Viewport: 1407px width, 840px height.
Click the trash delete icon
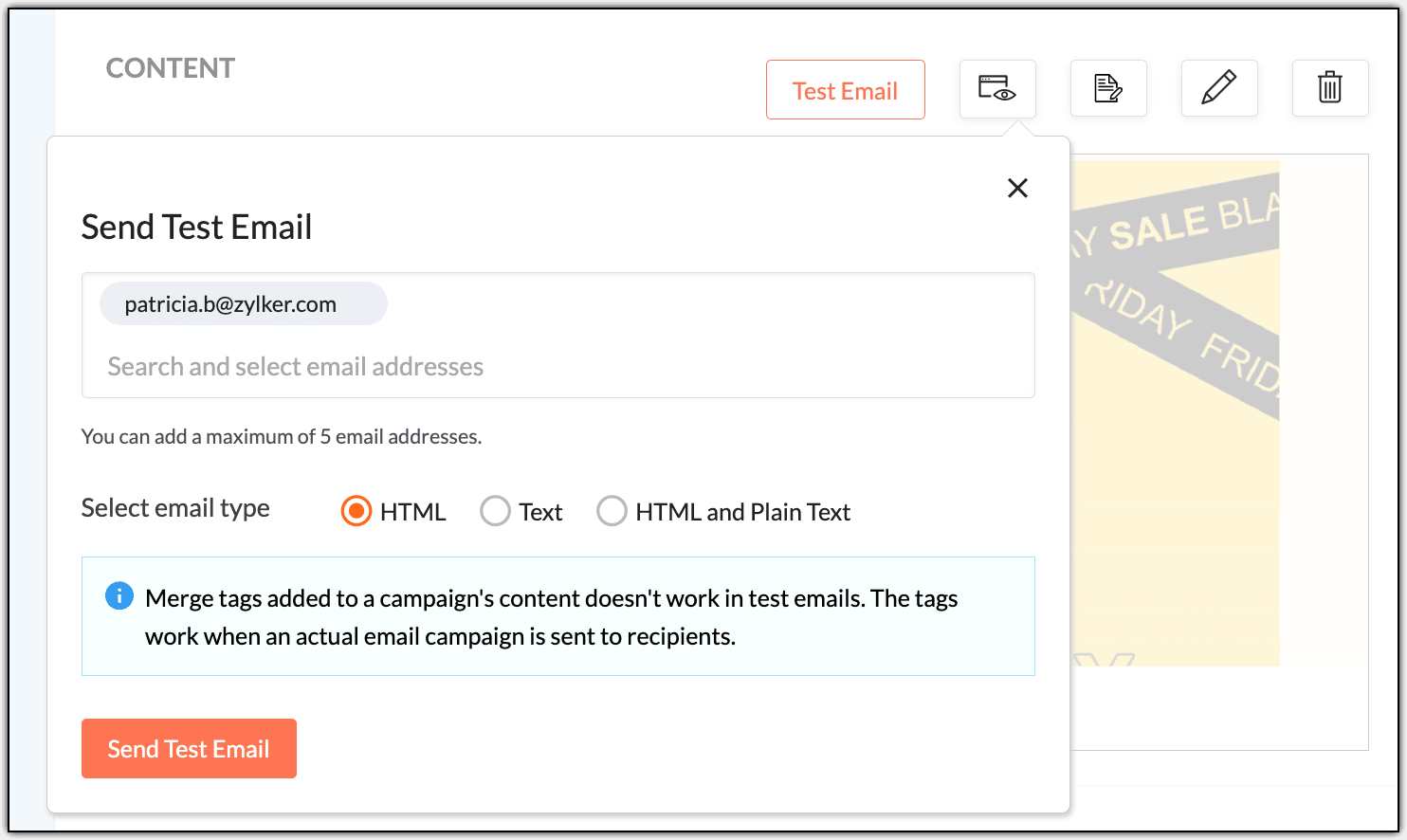click(1330, 87)
